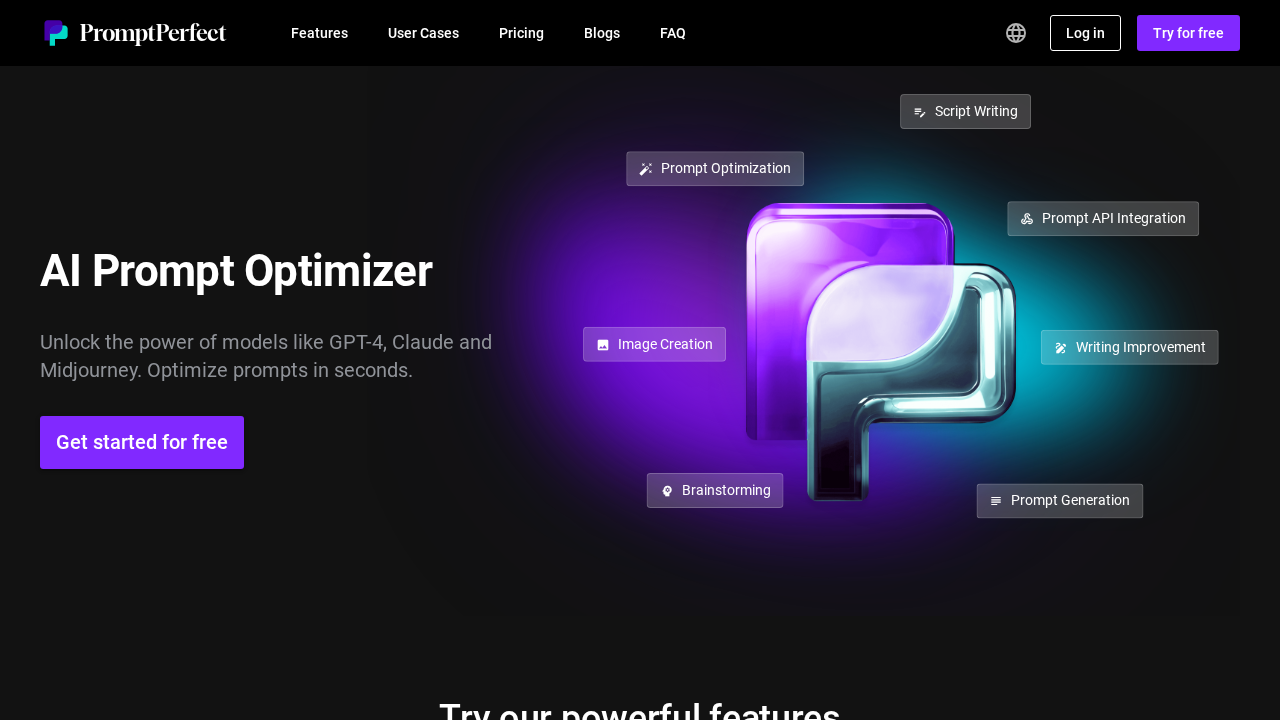Viewport: 1280px width, 720px height.
Task: Open the Pricing page
Action: (x=521, y=33)
